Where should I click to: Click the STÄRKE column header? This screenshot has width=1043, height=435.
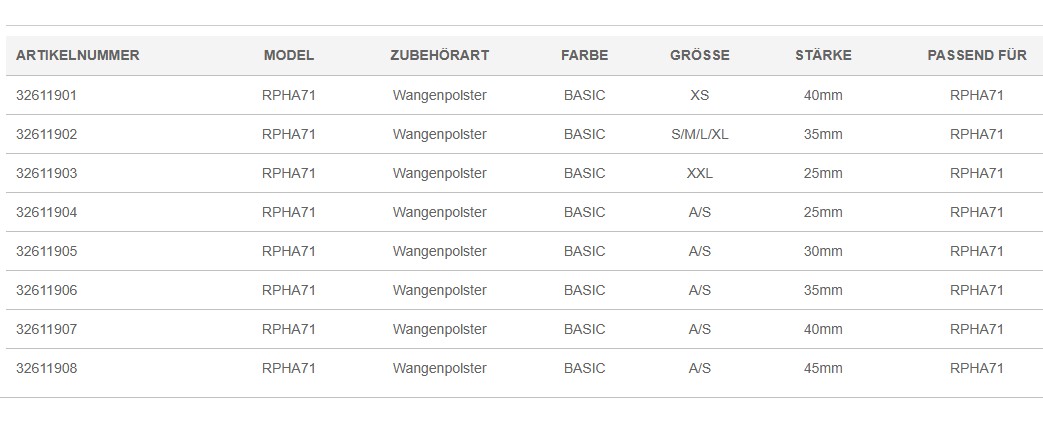point(823,55)
